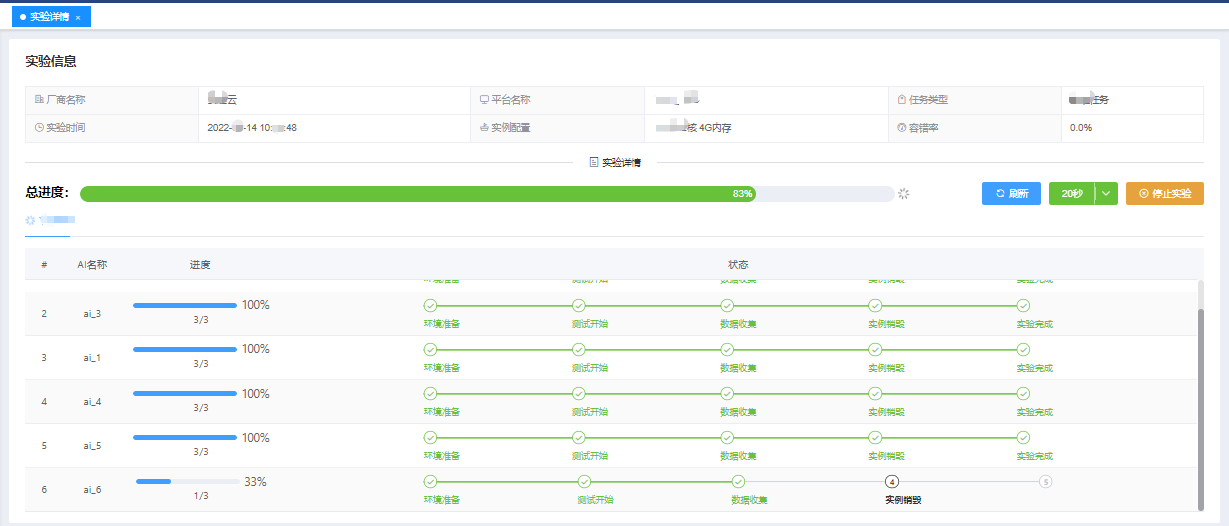Click the loading spinner beside total progress bar
The width and height of the screenshot is (1229, 526).
[x=904, y=194]
